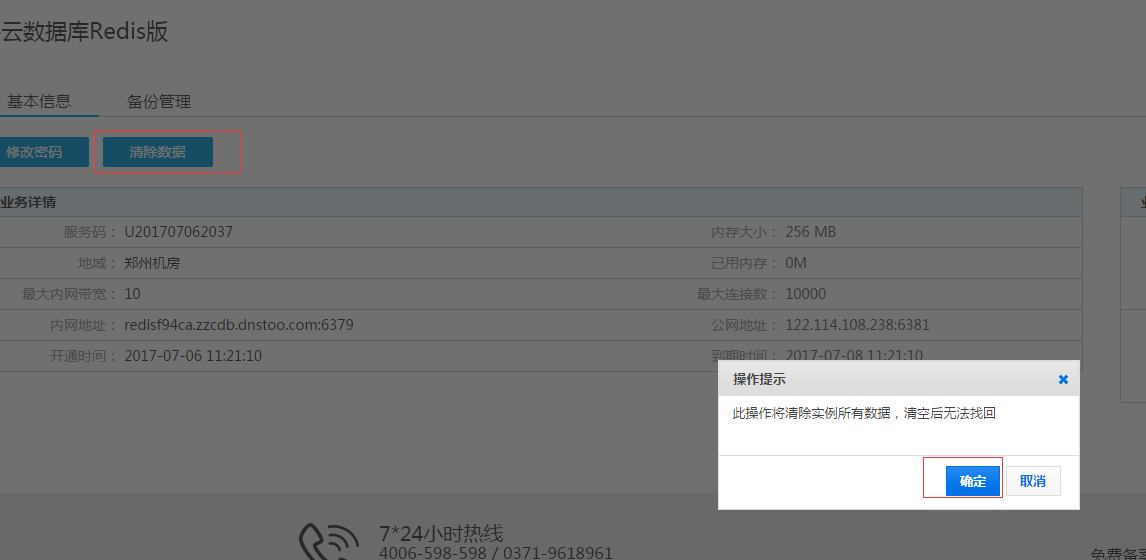Image resolution: width=1146 pixels, height=560 pixels.
Task: Click the public address 122.114.108.238:6381
Action: (x=857, y=325)
